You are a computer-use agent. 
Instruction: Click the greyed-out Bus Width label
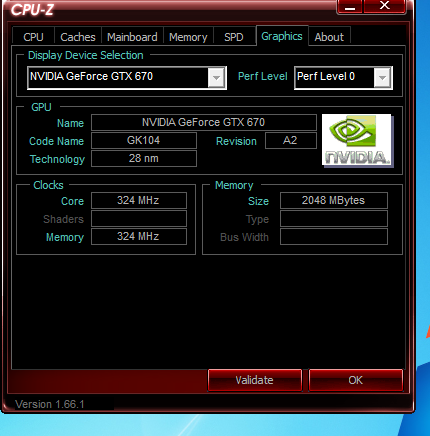(x=244, y=237)
